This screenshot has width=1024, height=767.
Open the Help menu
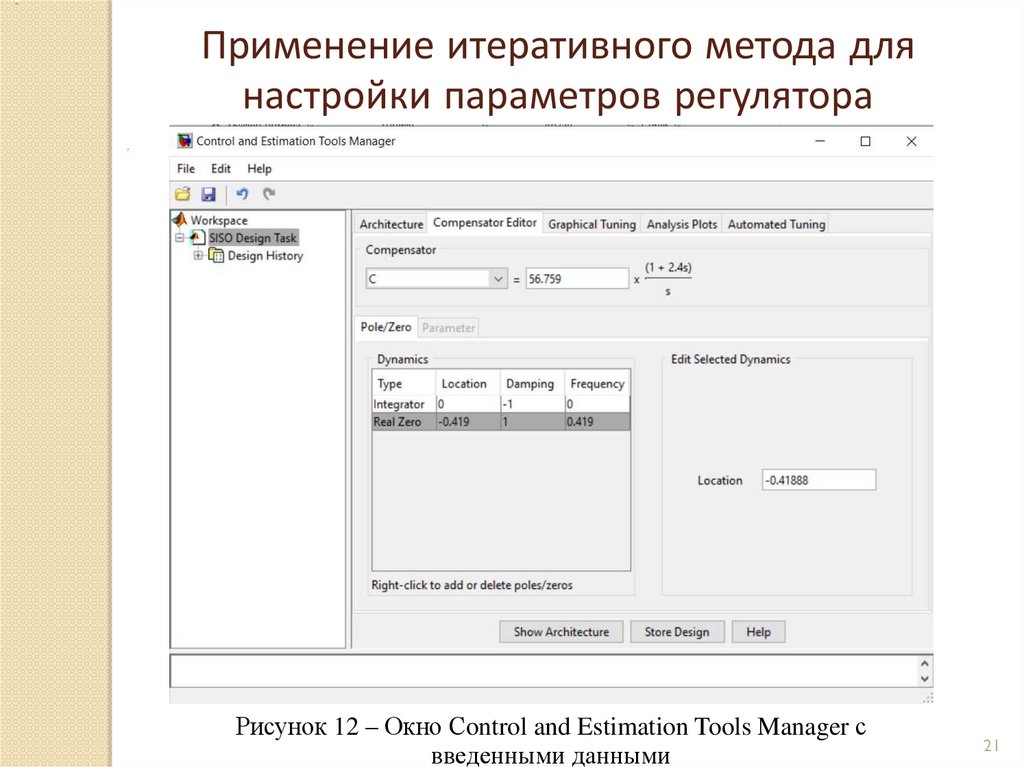click(259, 169)
